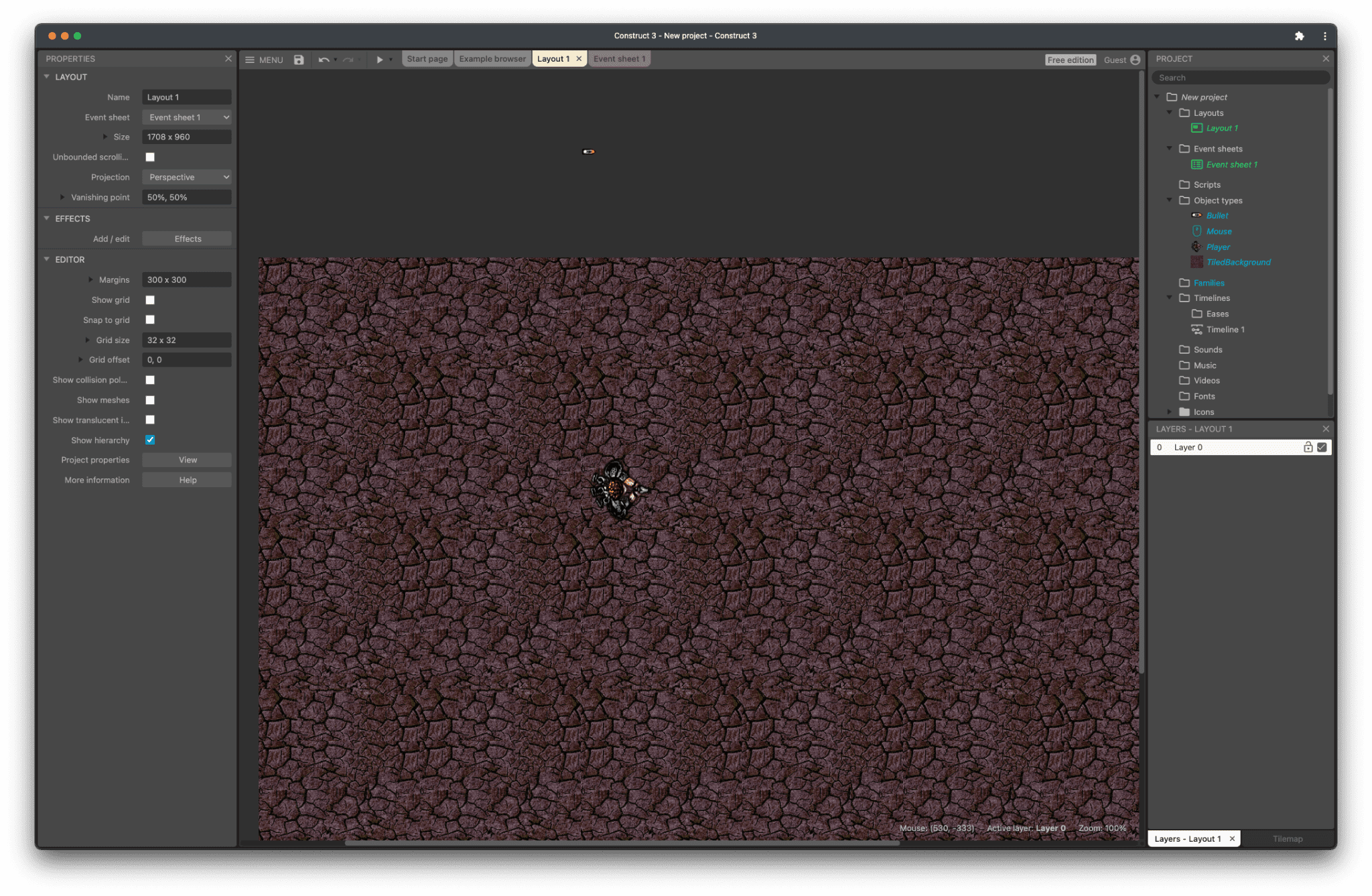Click the undo arrow icon in toolbar
Screen dimensions: 1372x896
coord(322,58)
